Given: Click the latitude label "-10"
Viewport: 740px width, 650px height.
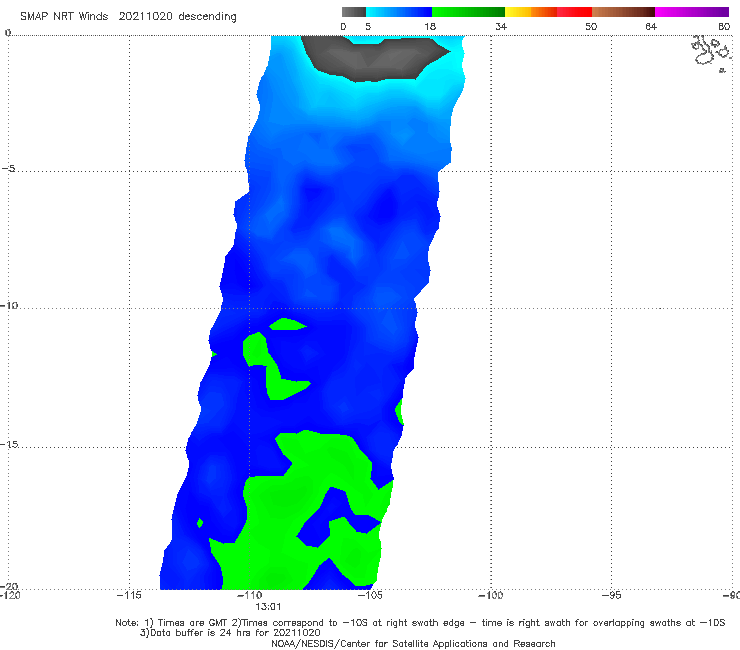Looking at the screenshot, I should [x=8, y=305].
